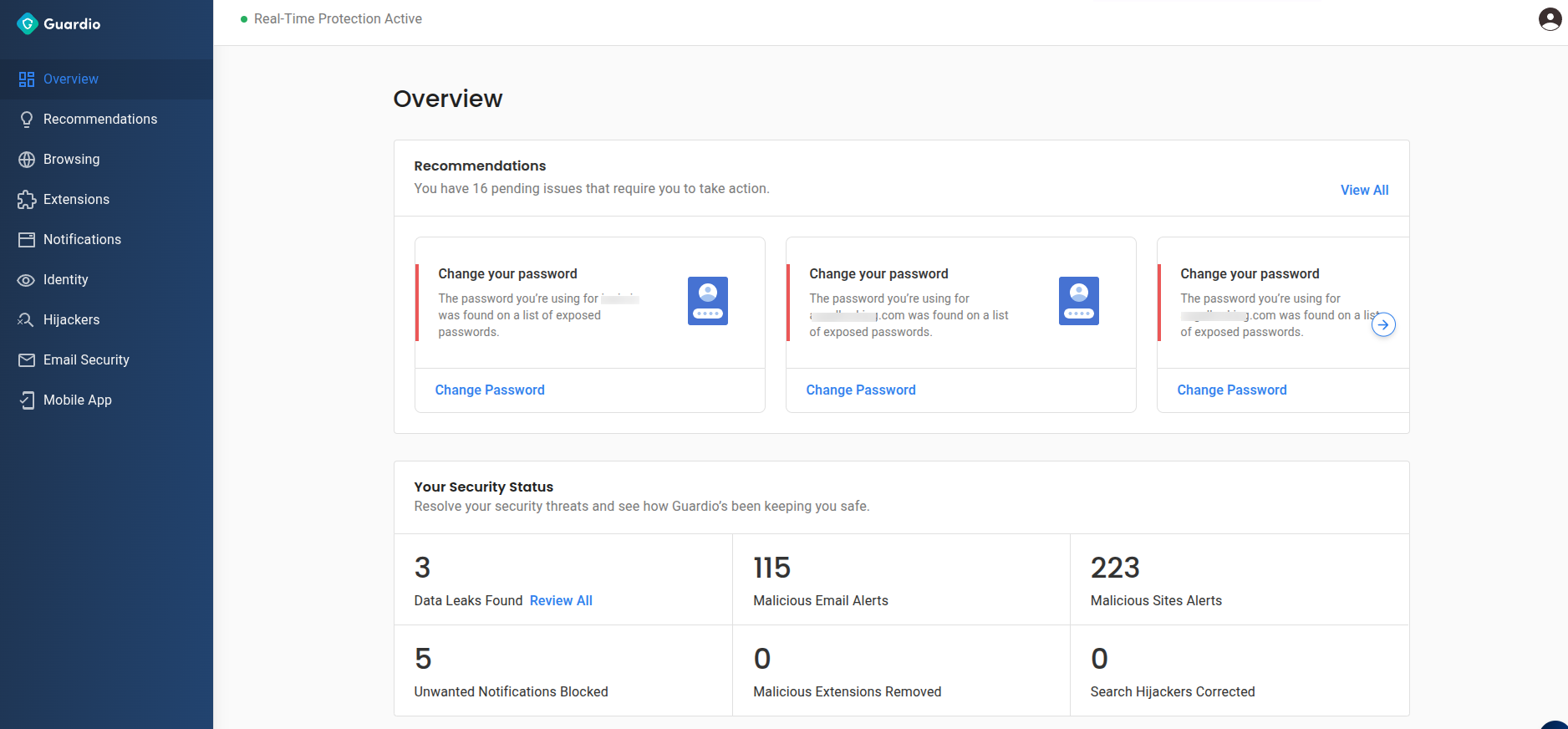The width and height of the screenshot is (1568, 729).
Task: Click the Recommendations card heading
Action: 480,166
